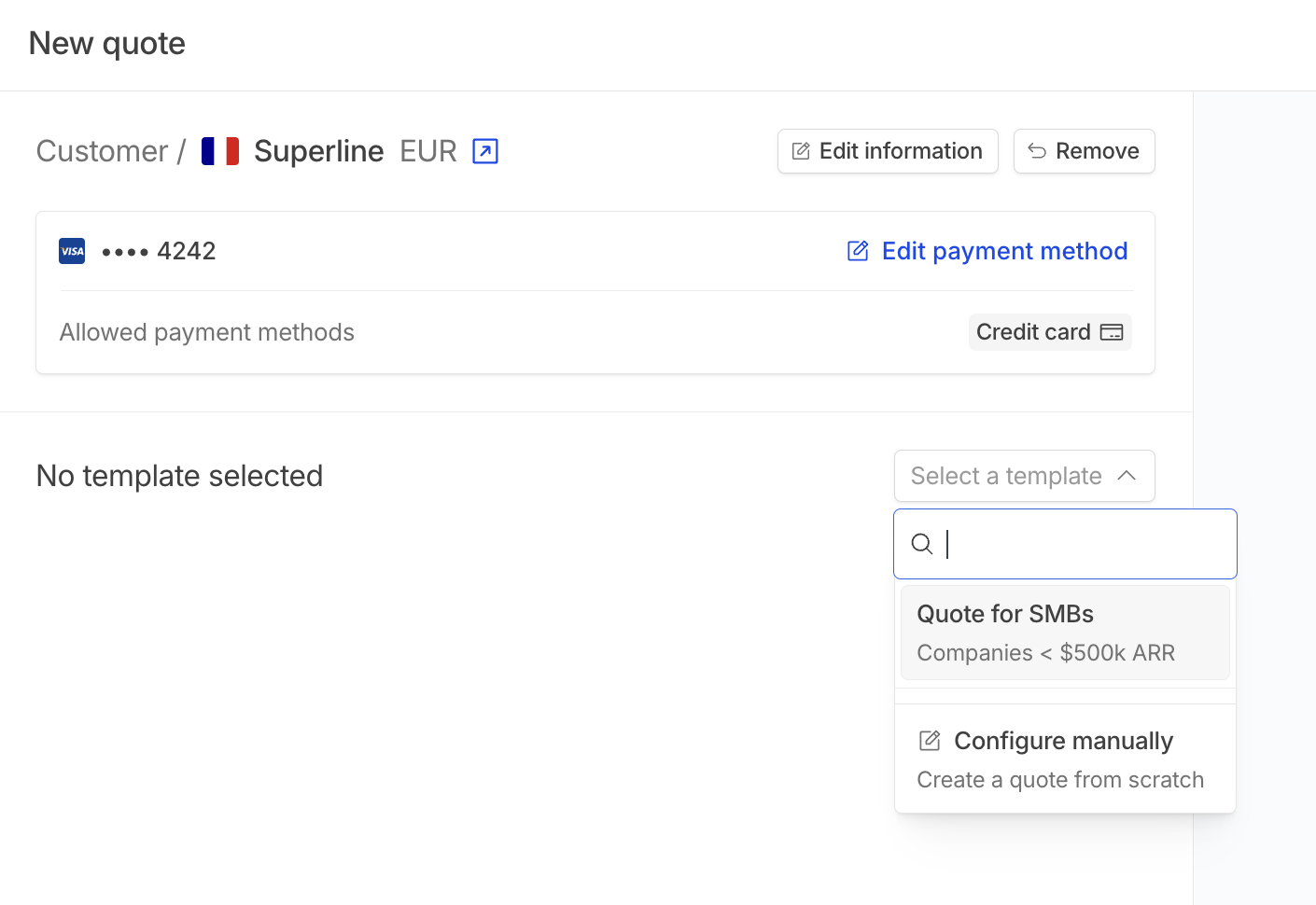The width and height of the screenshot is (1316, 905).
Task: Open Edit payment method link
Action: pyautogui.click(x=987, y=251)
